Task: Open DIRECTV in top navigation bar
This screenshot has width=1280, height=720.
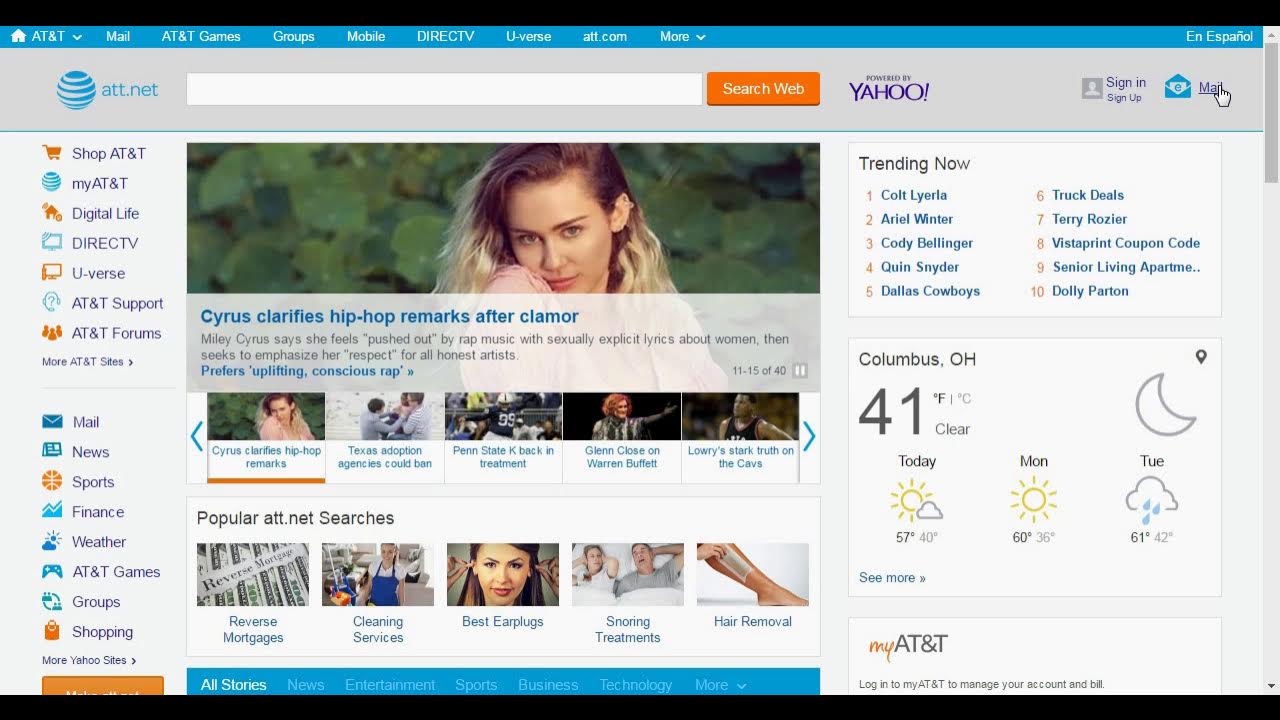Action: [445, 36]
